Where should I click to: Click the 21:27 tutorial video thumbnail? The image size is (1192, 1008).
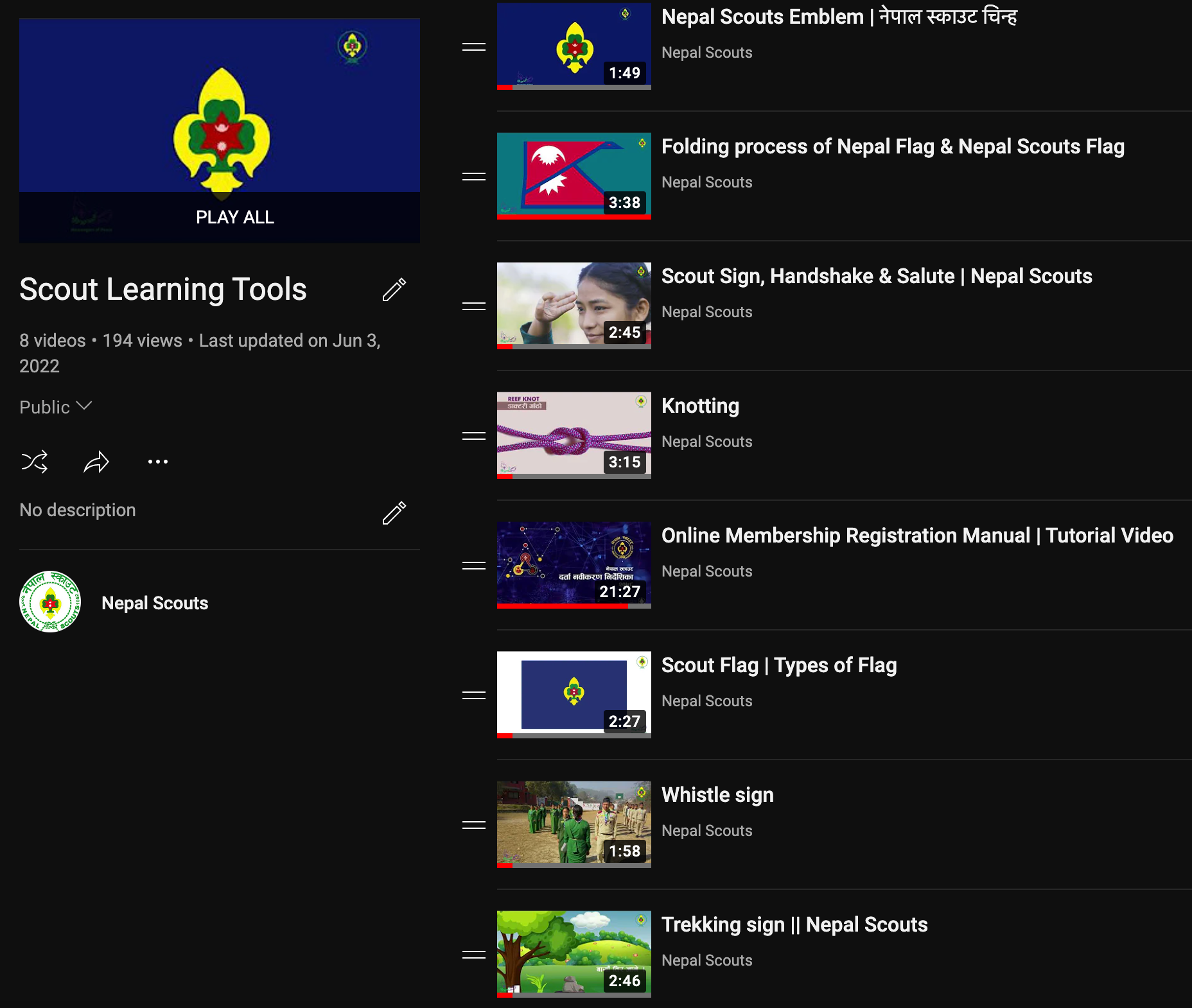pyautogui.click(x=574, y=565)
